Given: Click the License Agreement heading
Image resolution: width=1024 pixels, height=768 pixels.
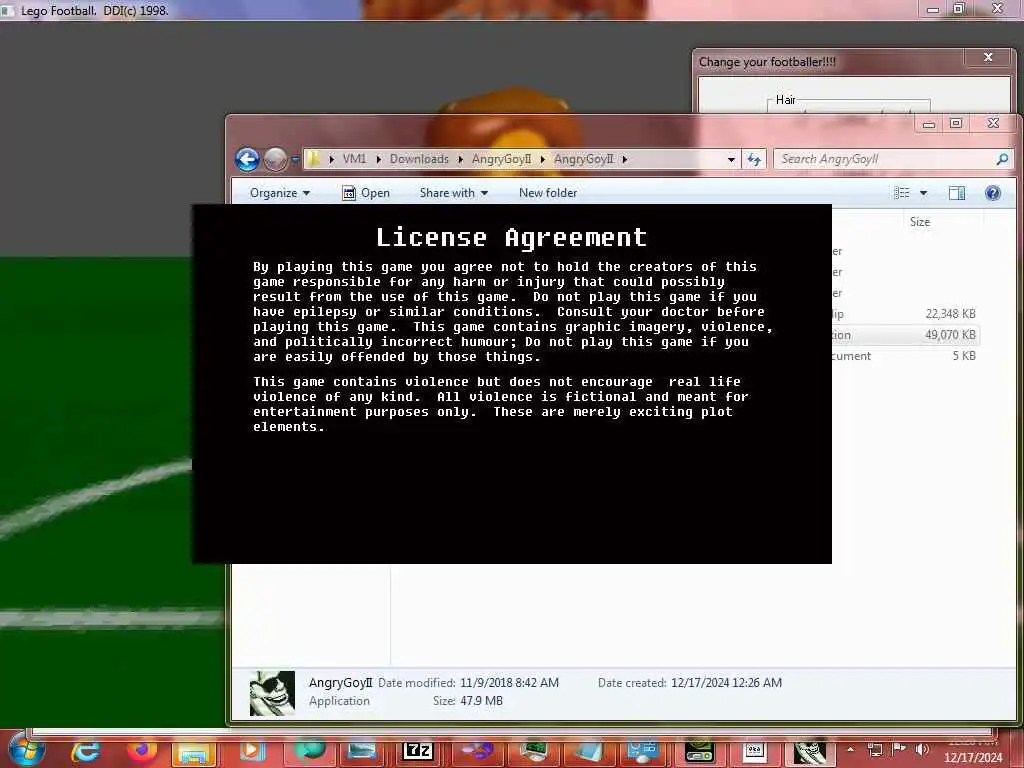Looking at the screenshot, I should 511,237.
